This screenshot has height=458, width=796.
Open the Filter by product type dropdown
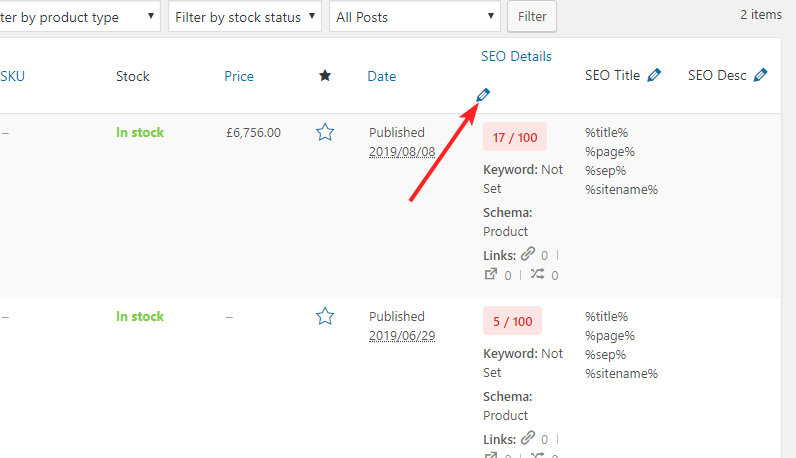(x=79, y=17)
